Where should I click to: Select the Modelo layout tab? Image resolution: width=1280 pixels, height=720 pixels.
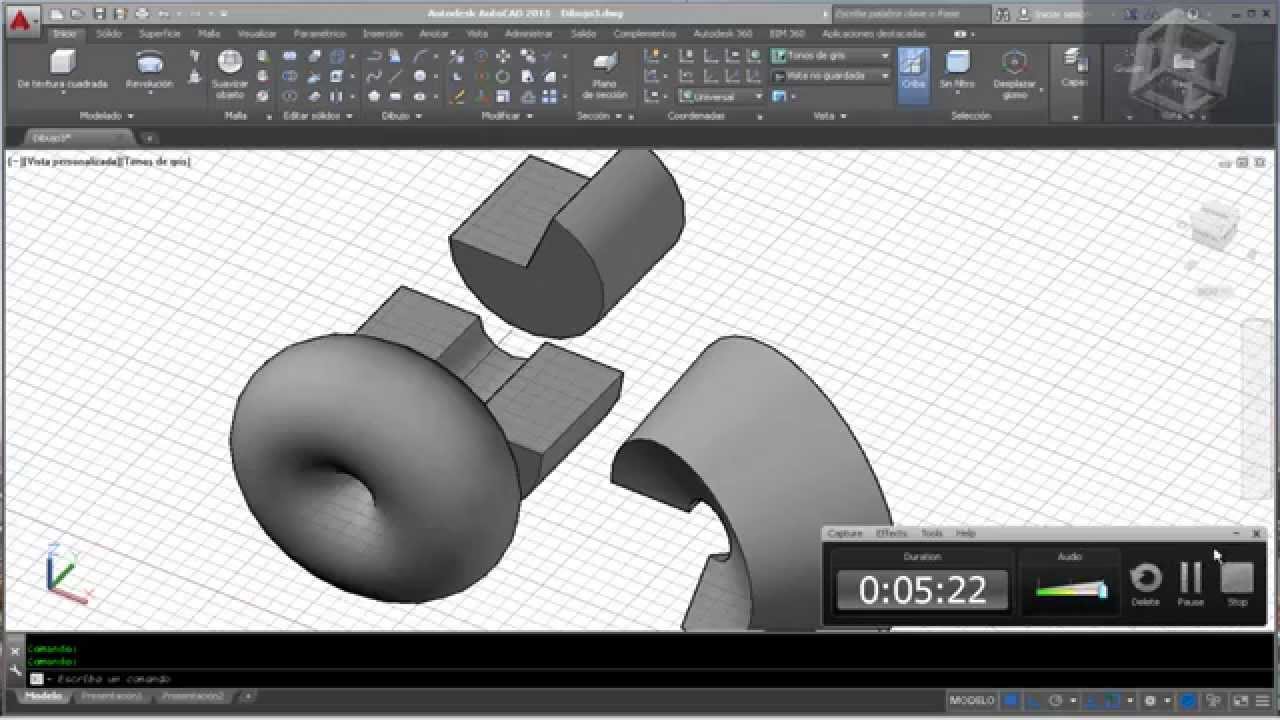pos(43,696)
